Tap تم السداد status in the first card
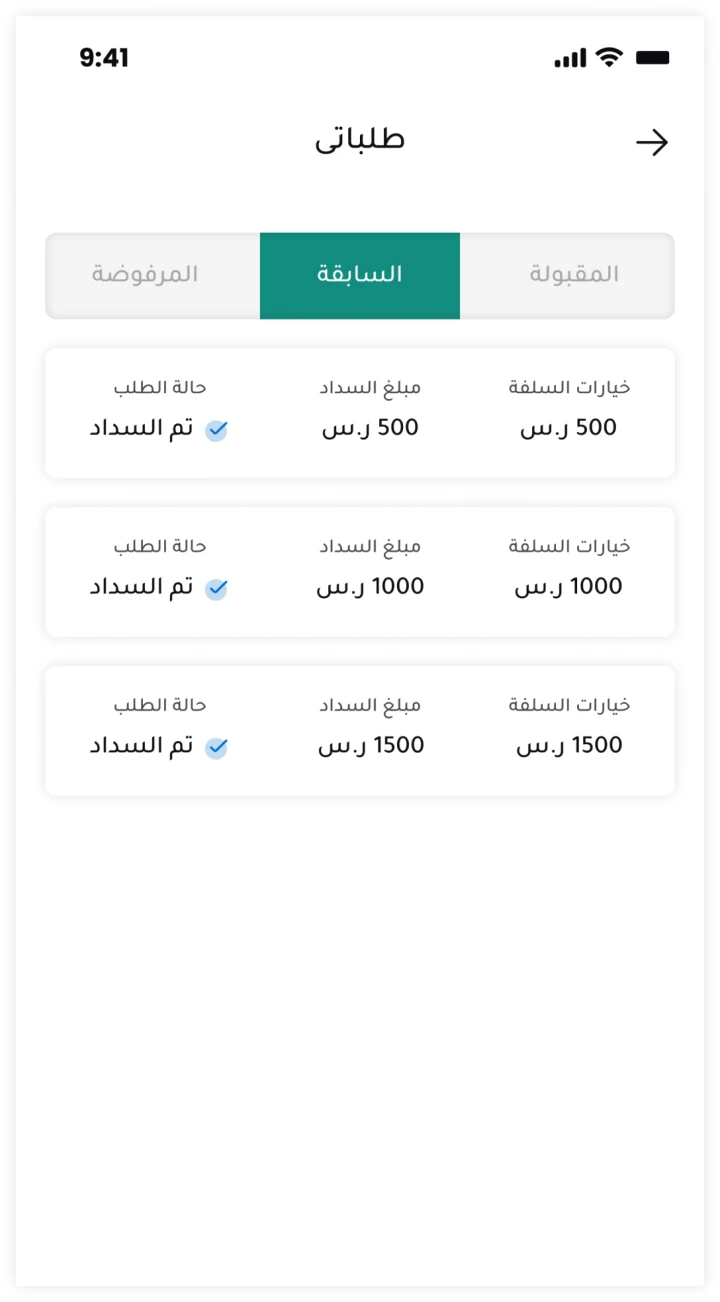The width and height of the screenshot is (720, 1302). tap(142, 429)
